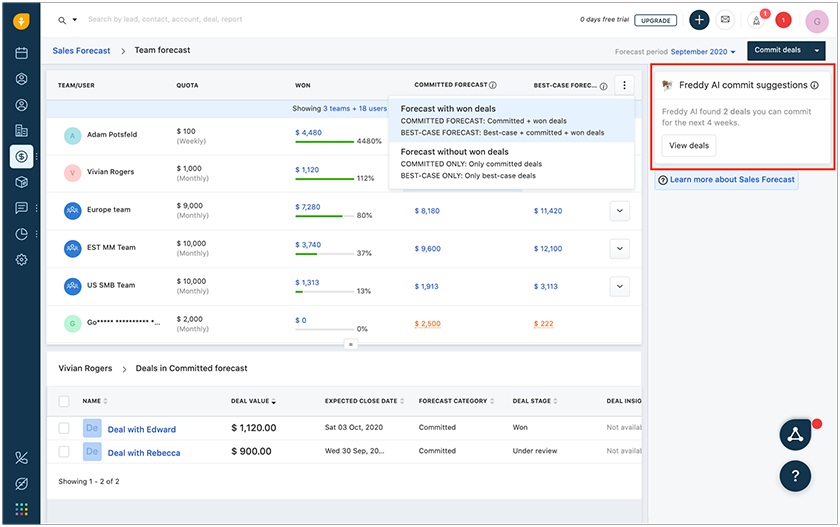Click the Vivian Rogers won amount $ 1,120

307,170
